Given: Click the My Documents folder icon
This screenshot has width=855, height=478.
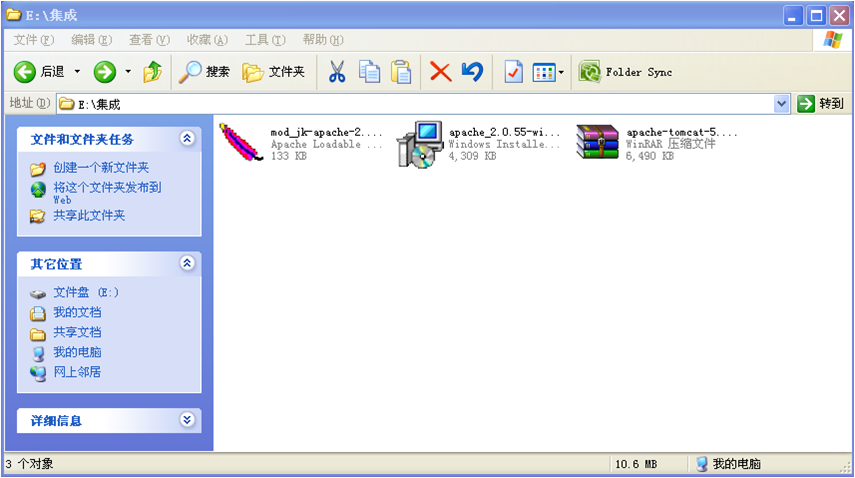Looking at the screenshot, I should click(x=38, y=313).
